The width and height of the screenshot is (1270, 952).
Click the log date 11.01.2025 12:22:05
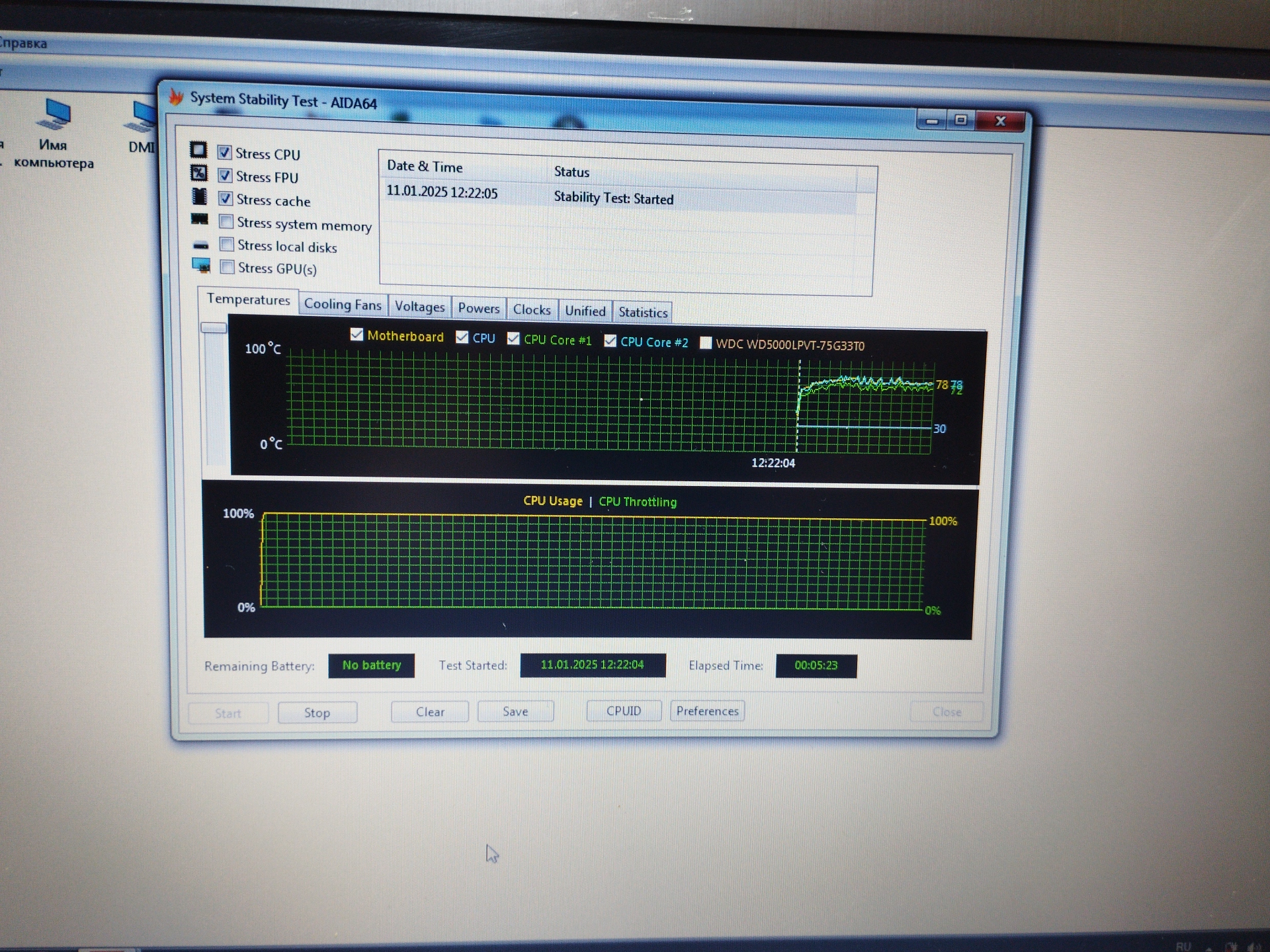[442, 192]
